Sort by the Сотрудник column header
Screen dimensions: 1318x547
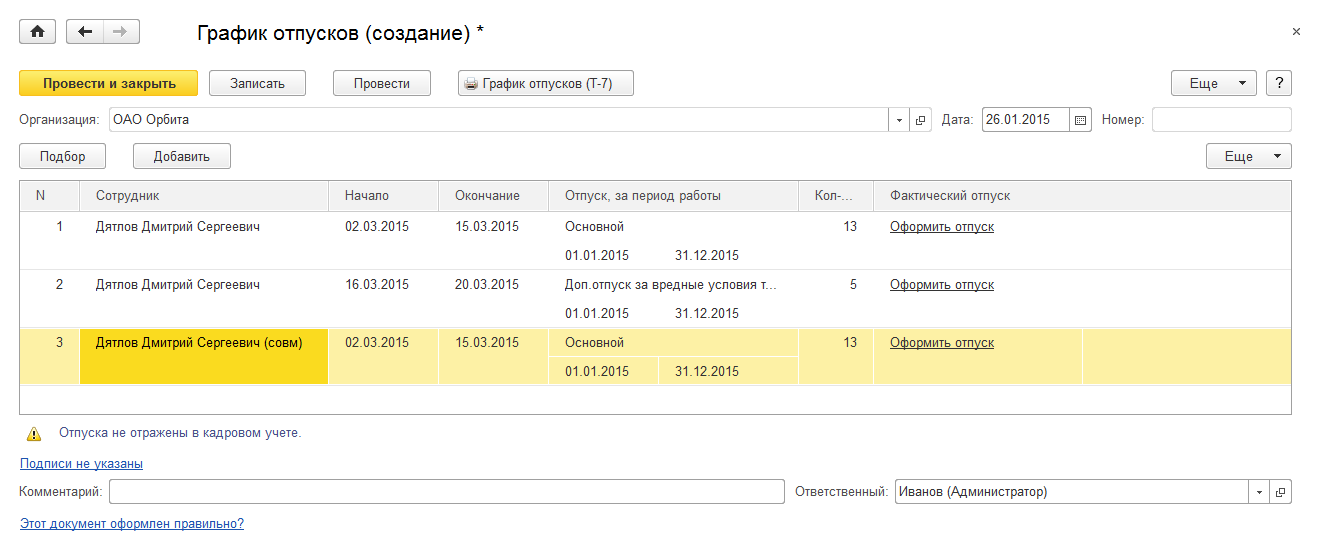[x=128, y=196]
